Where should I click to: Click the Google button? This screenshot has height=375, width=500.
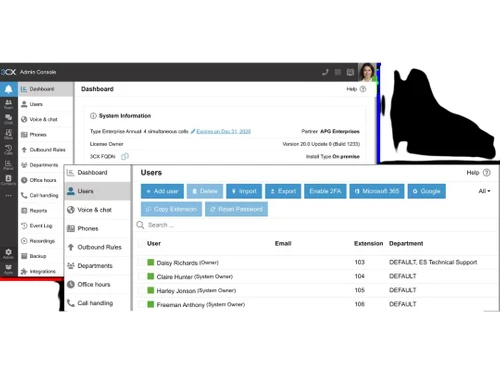click(427, 191)
